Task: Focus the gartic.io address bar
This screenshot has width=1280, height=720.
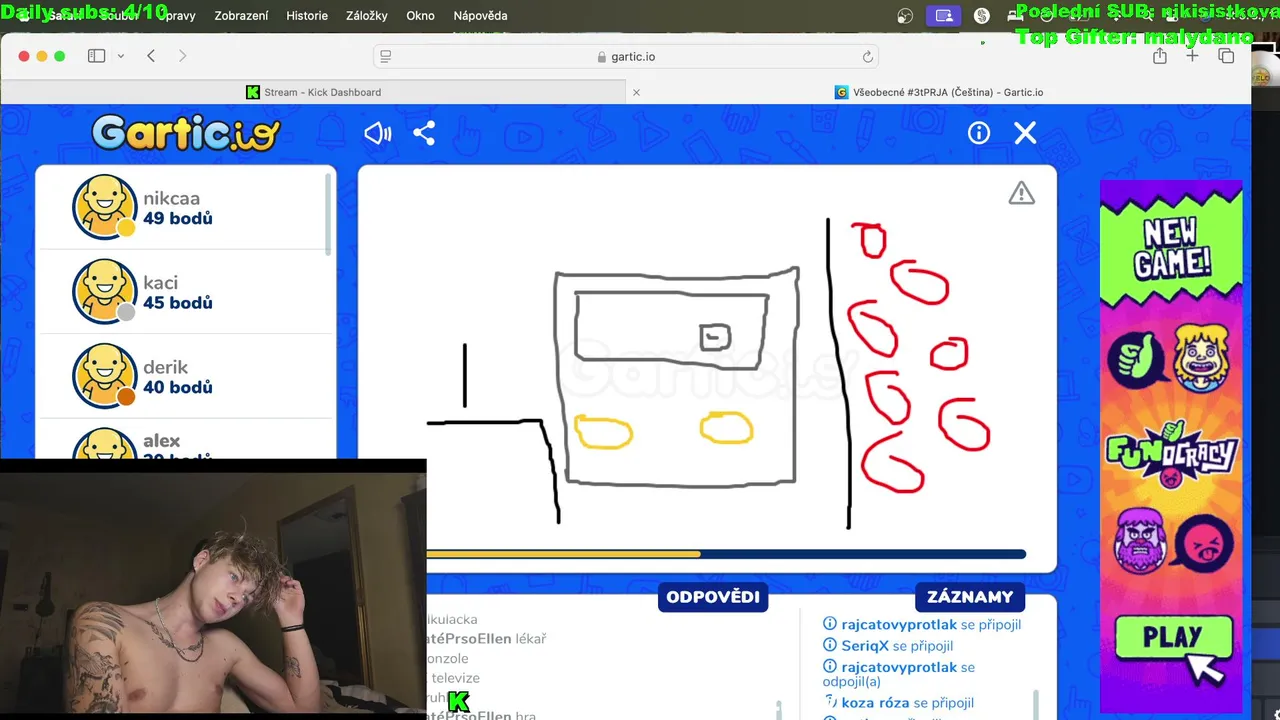Action: pos(627,57)
